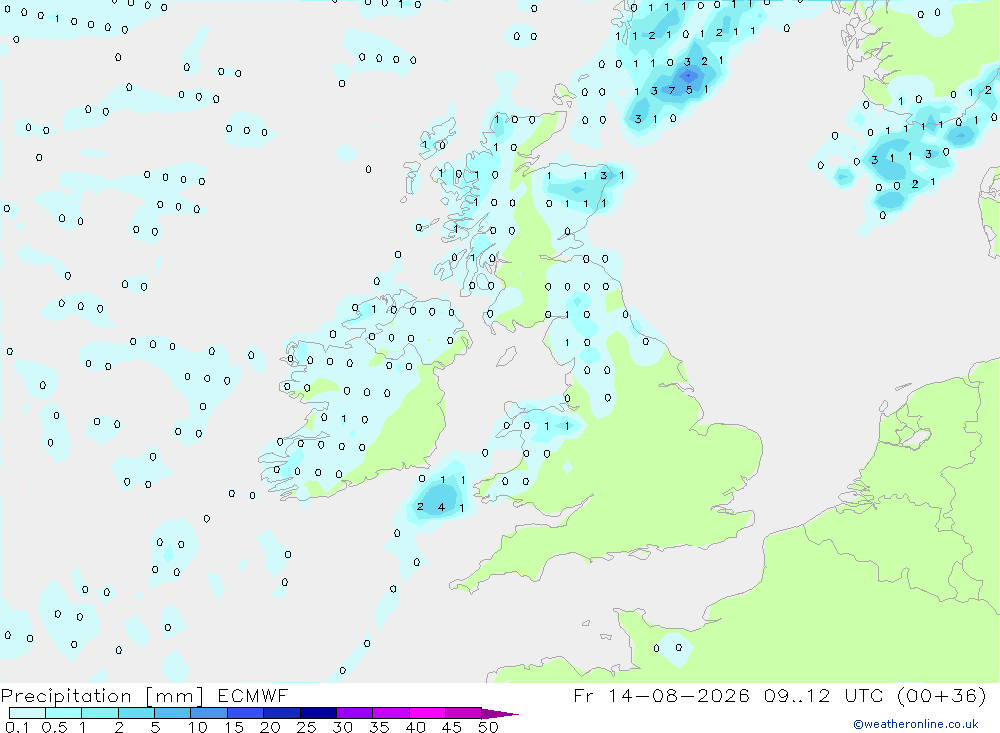The image size is (1000, 733).
Task: Click the 2–5 mm legend color swatch
Action: (136, 713)
